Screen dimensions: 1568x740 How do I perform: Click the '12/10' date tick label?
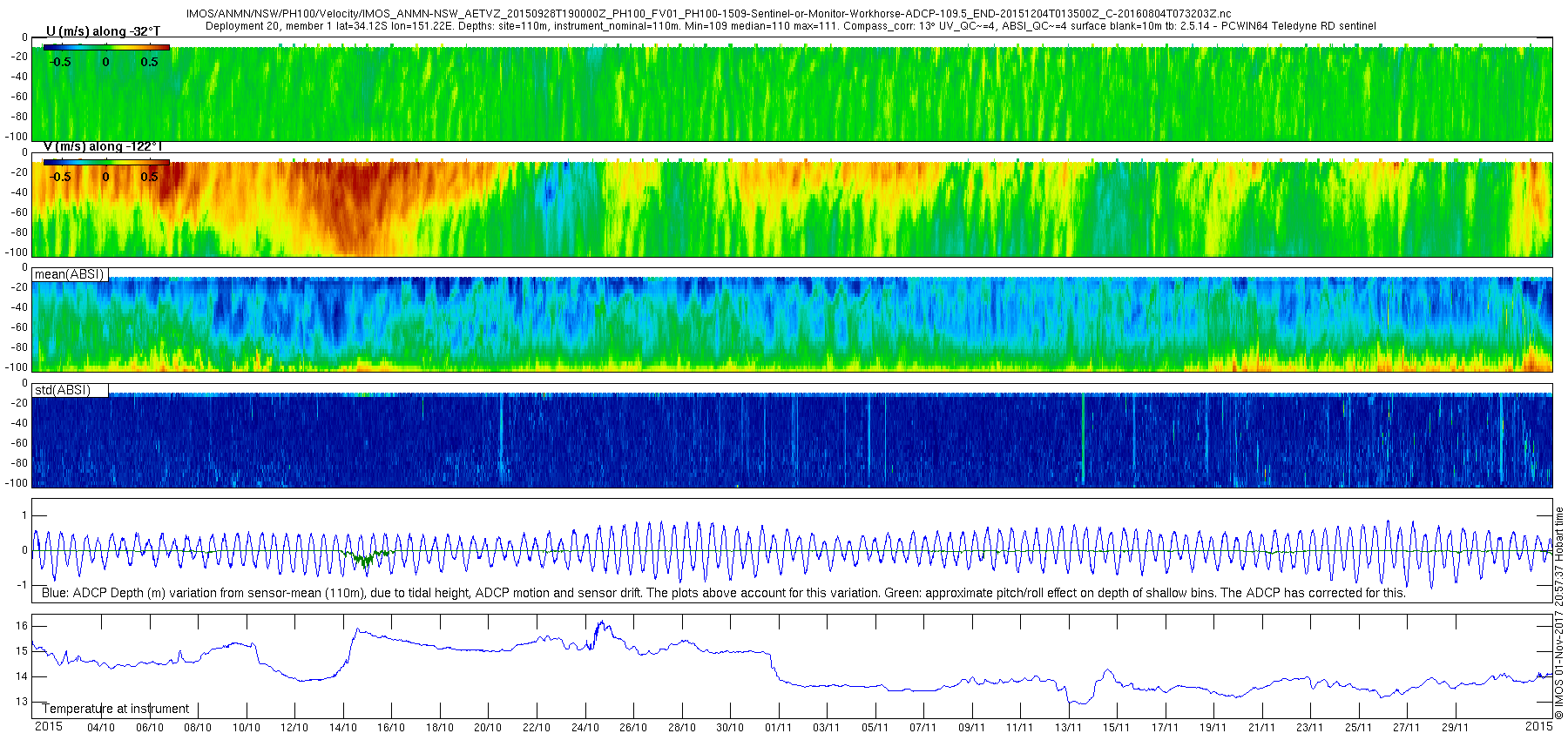click(294, 728)
